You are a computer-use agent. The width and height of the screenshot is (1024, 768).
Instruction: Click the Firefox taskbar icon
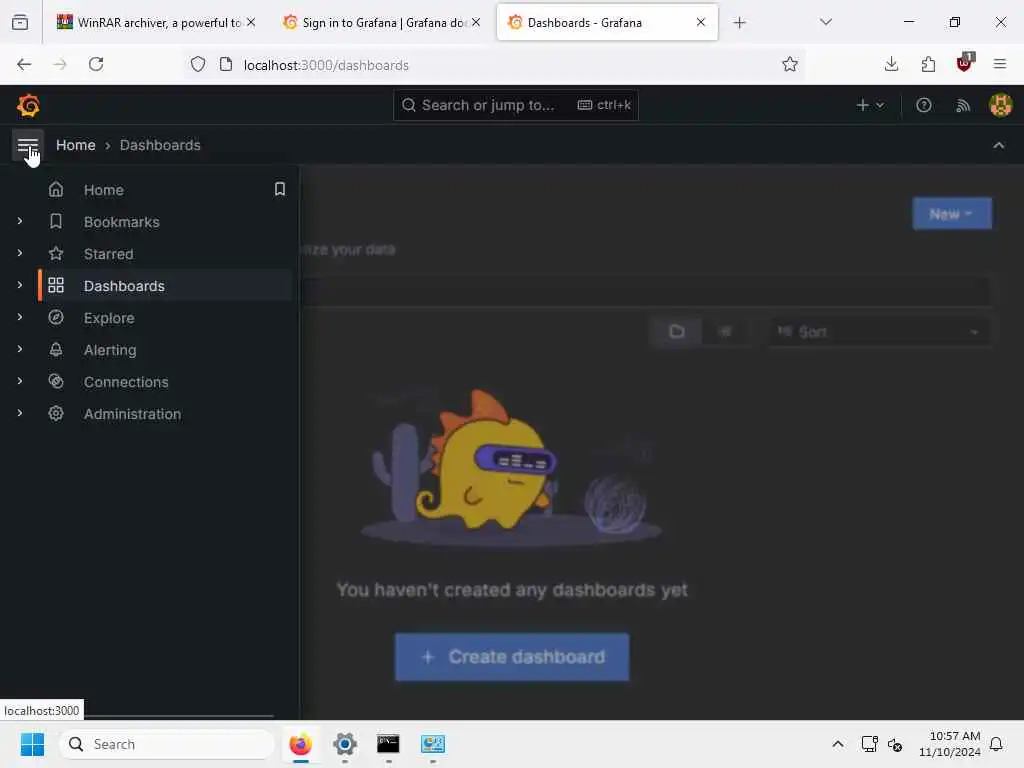300,744
